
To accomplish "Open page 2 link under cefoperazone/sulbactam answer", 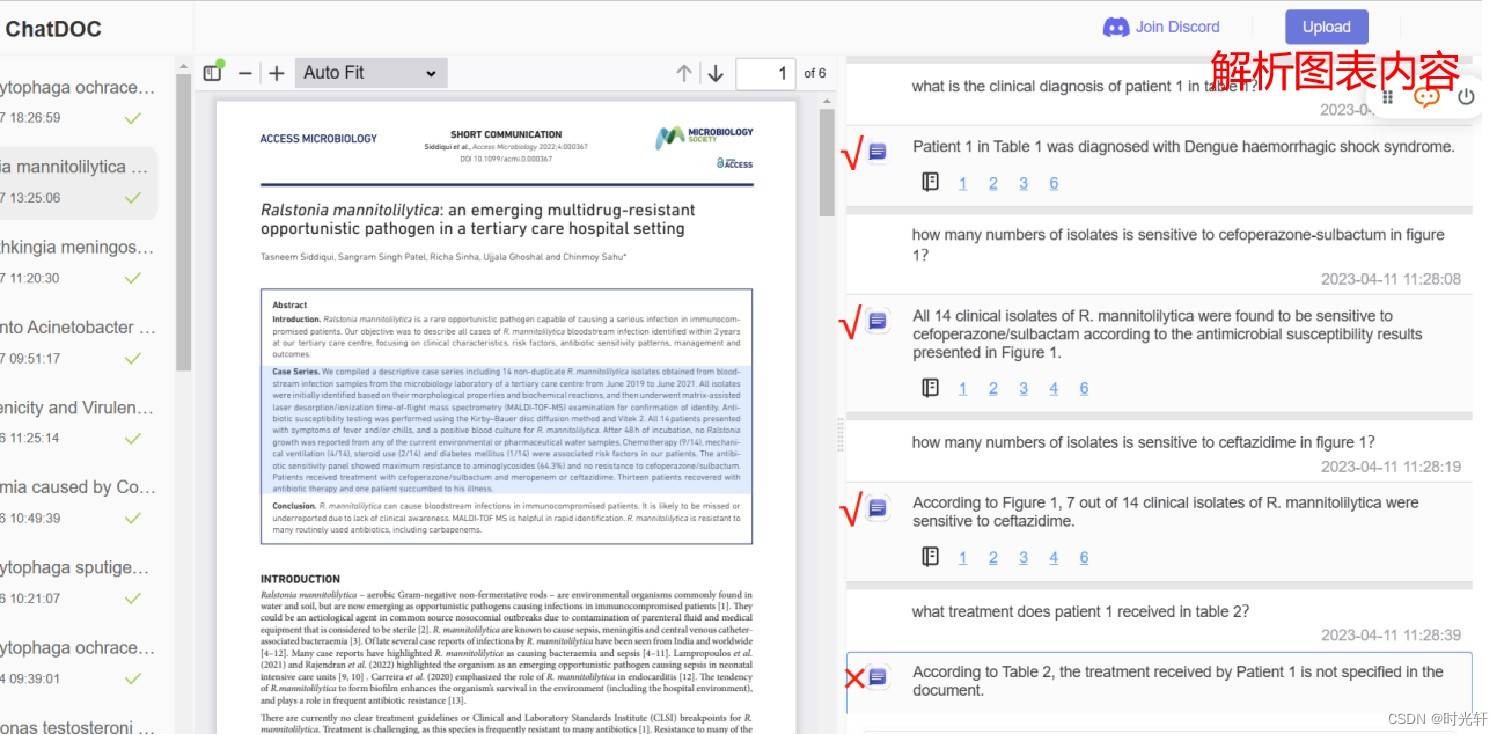I will point(993,388).
